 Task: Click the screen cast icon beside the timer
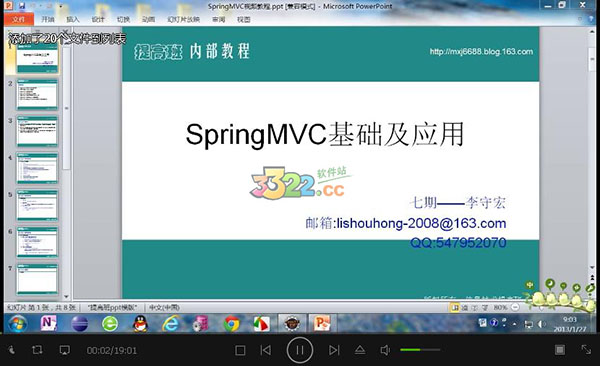tap(65, 350)
